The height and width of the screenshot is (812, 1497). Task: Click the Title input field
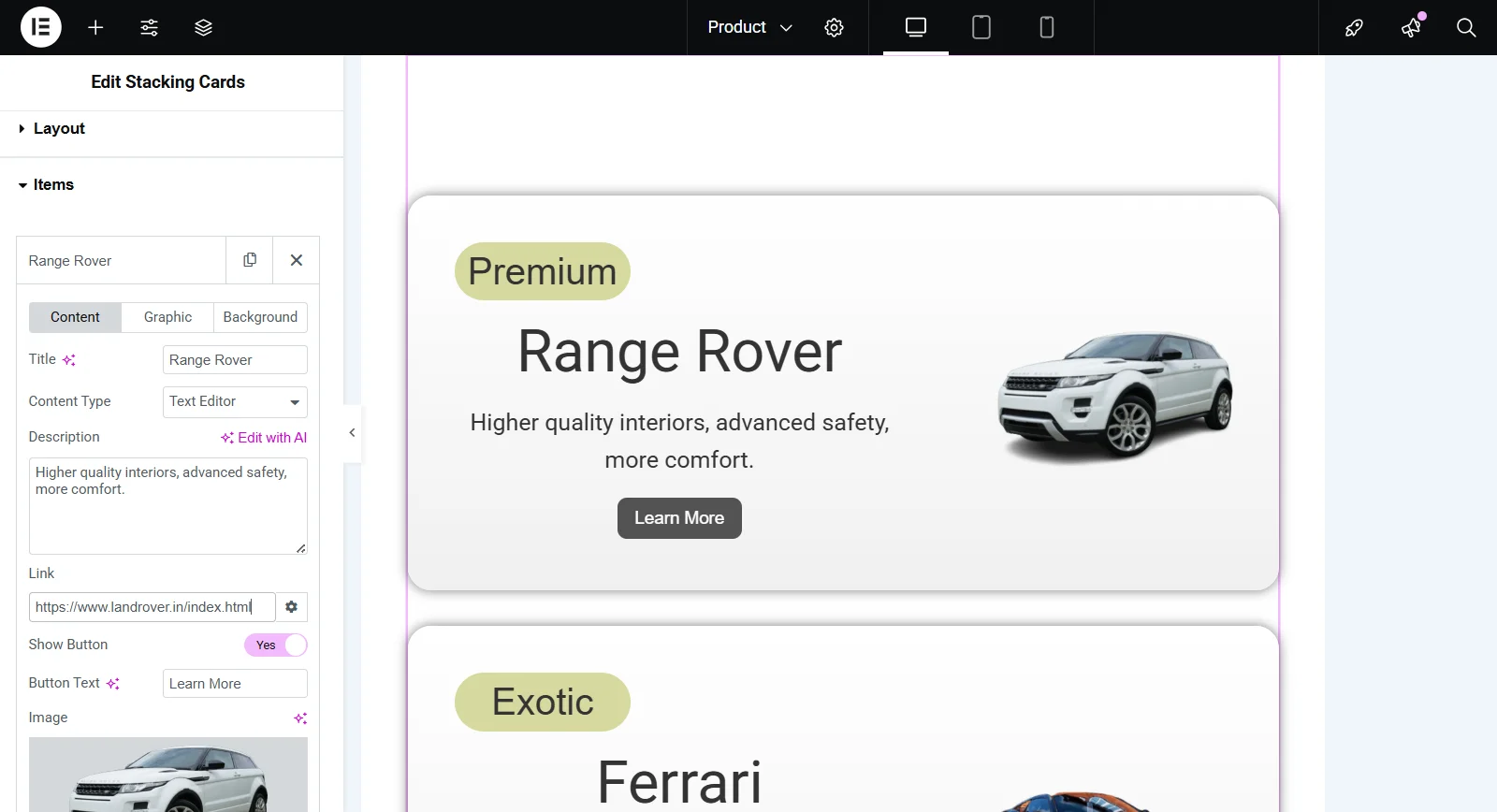[235, 360]
